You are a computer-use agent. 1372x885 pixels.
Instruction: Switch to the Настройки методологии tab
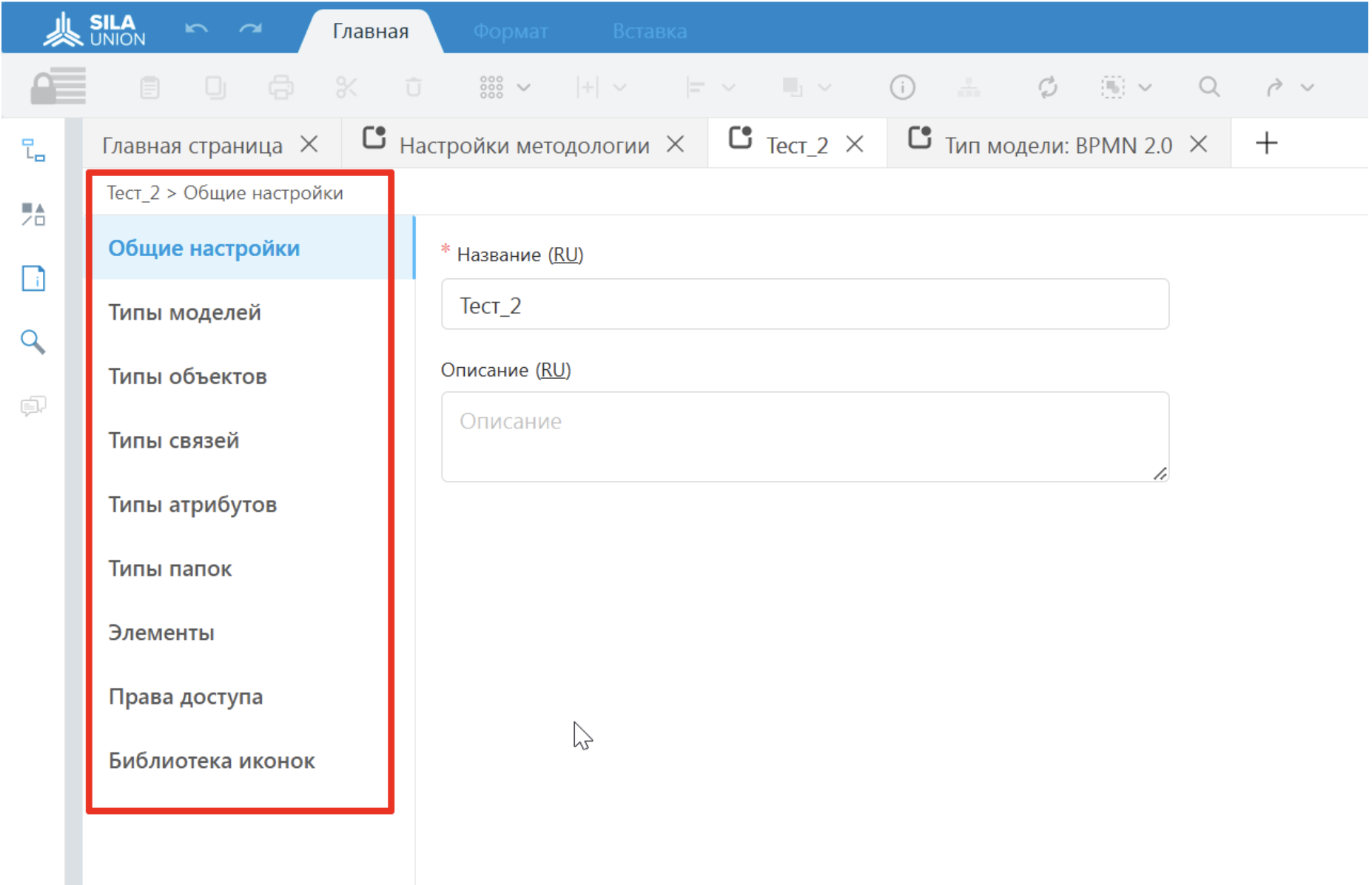click(524, 145)
